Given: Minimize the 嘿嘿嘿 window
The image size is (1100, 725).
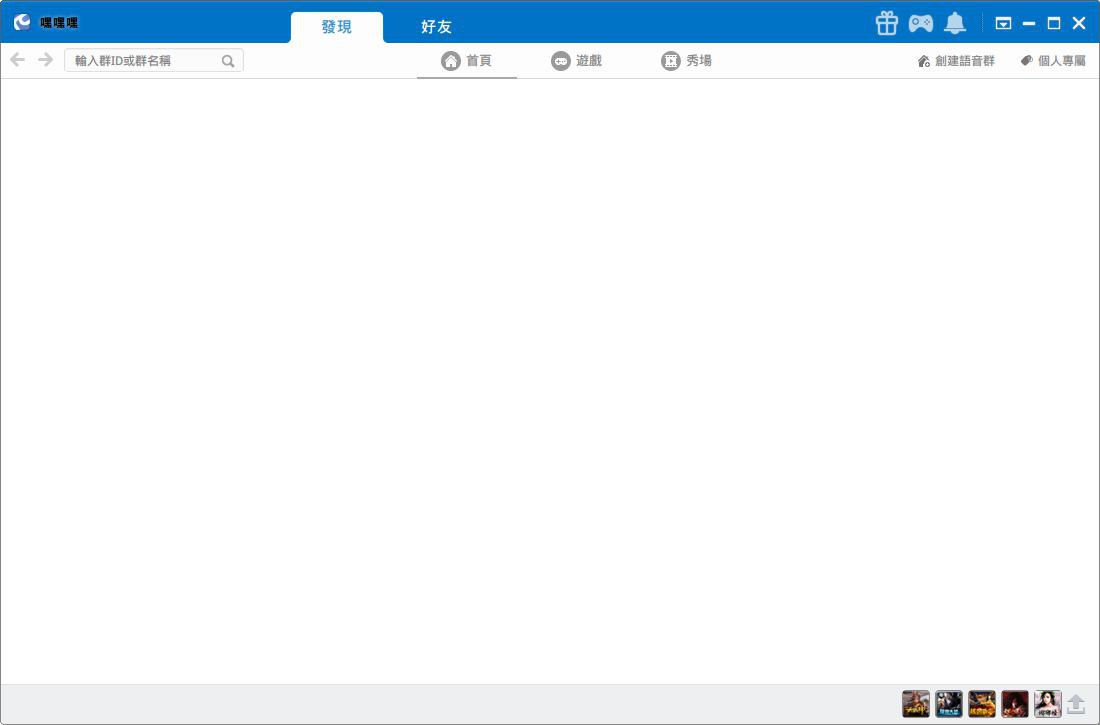Looking at the screenshot, I should coord(1028,23).
